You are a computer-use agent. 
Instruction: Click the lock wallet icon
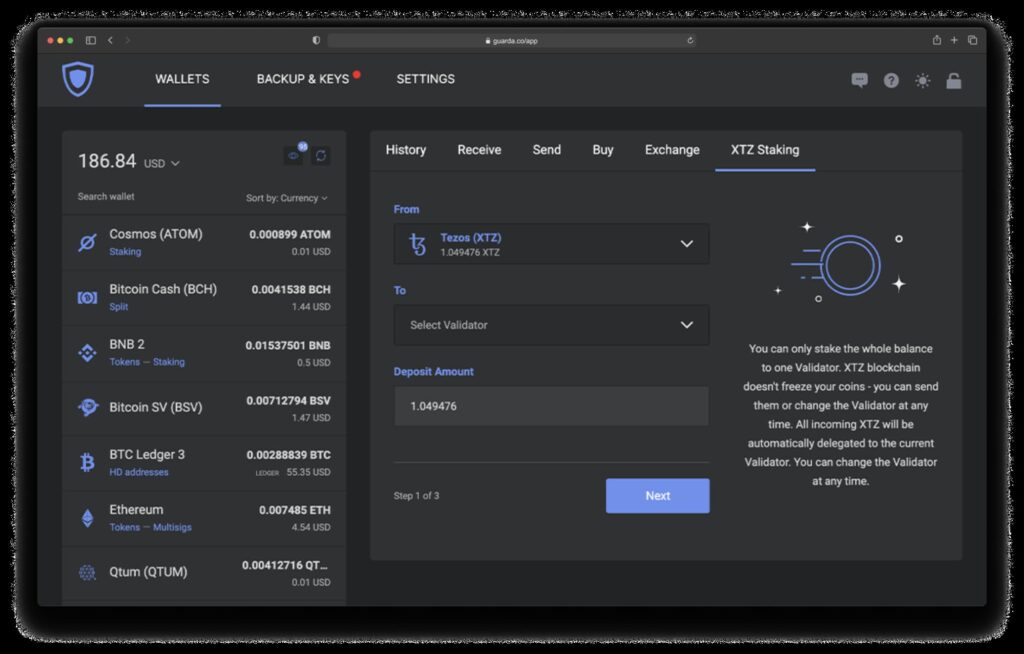click(x=953, y=80)
